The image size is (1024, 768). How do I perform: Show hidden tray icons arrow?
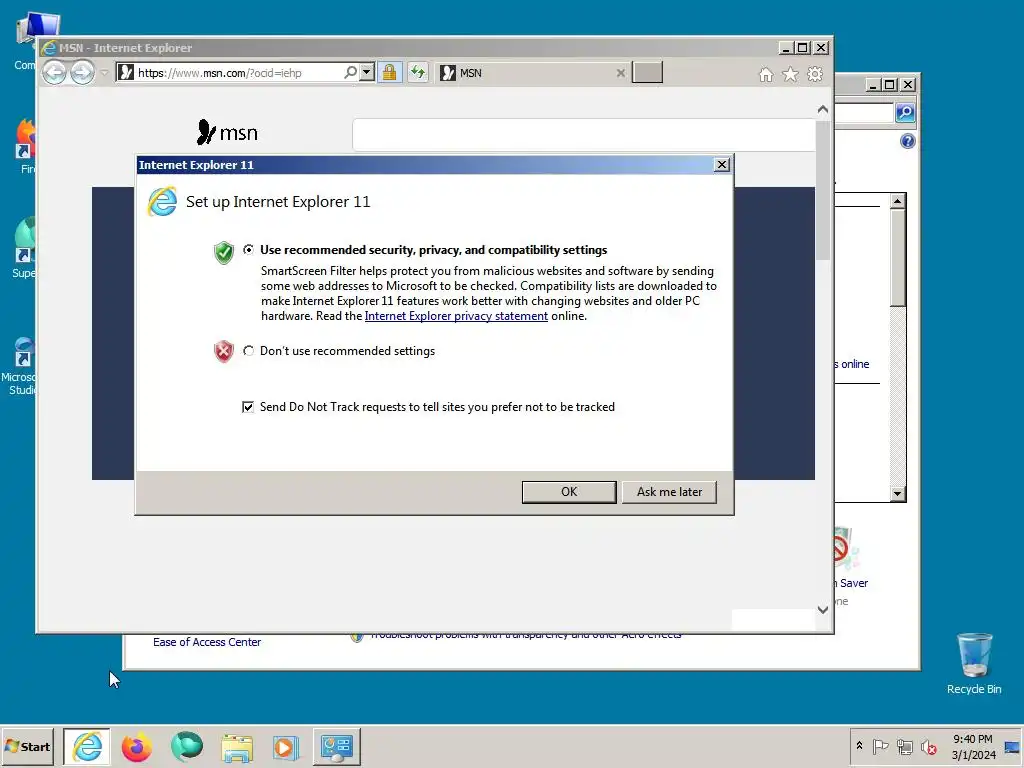[859, 746]
